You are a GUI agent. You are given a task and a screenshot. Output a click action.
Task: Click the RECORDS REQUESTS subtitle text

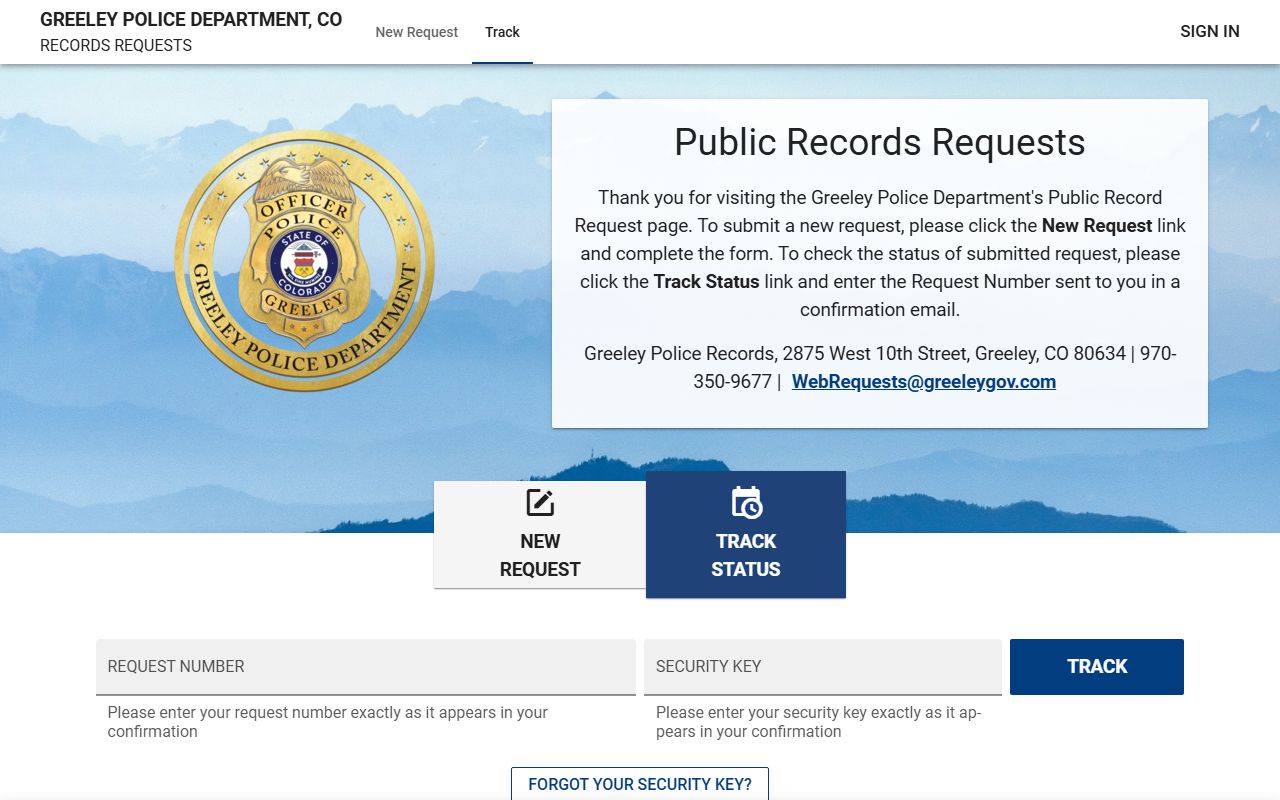pos(116,46)
